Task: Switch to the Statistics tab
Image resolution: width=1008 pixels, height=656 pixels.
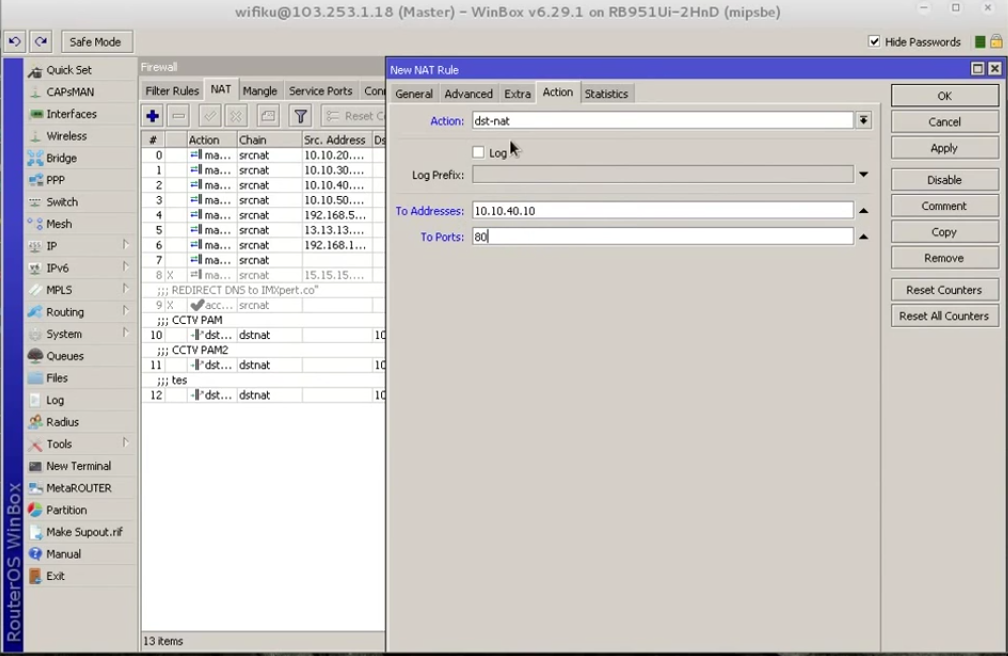Action: coord(606,94)
